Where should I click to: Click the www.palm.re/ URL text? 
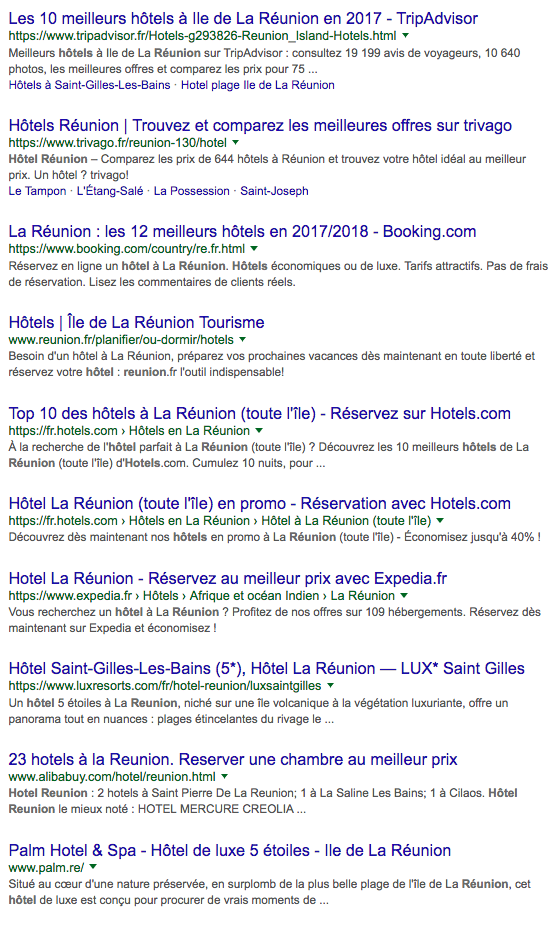coord(46,868)
